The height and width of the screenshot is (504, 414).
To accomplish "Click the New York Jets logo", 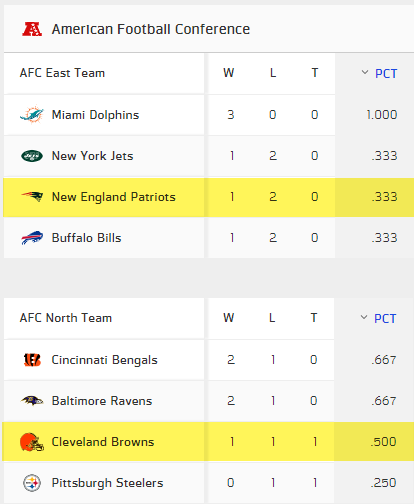I will tap(32, 156).
